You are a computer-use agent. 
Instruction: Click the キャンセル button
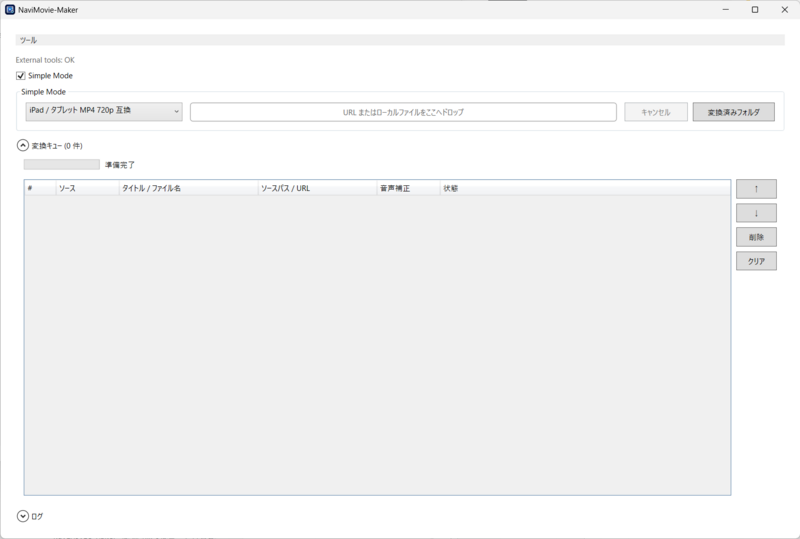click(x=656, y=112)
